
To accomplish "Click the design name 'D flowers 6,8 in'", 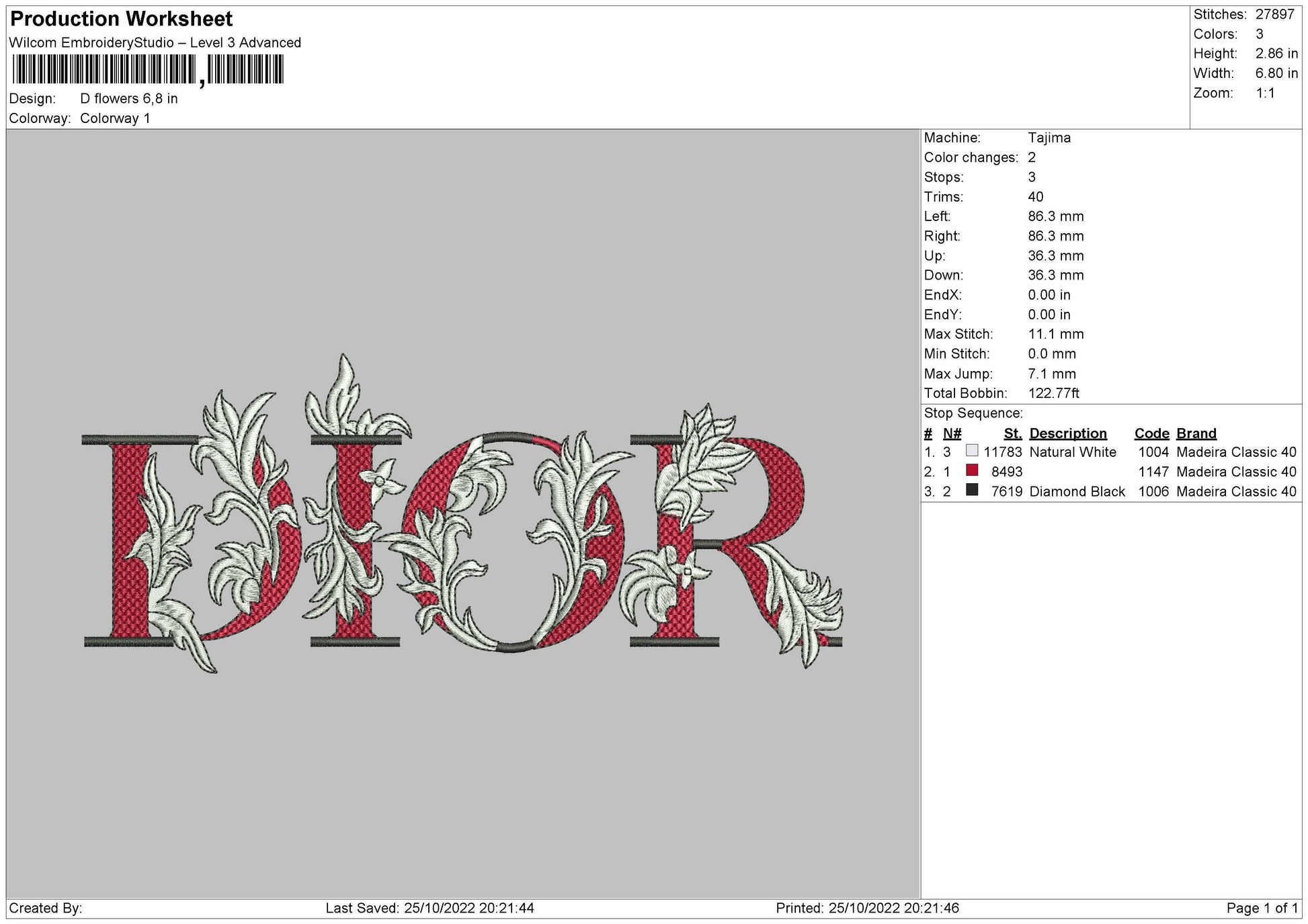I will [129, 99].
